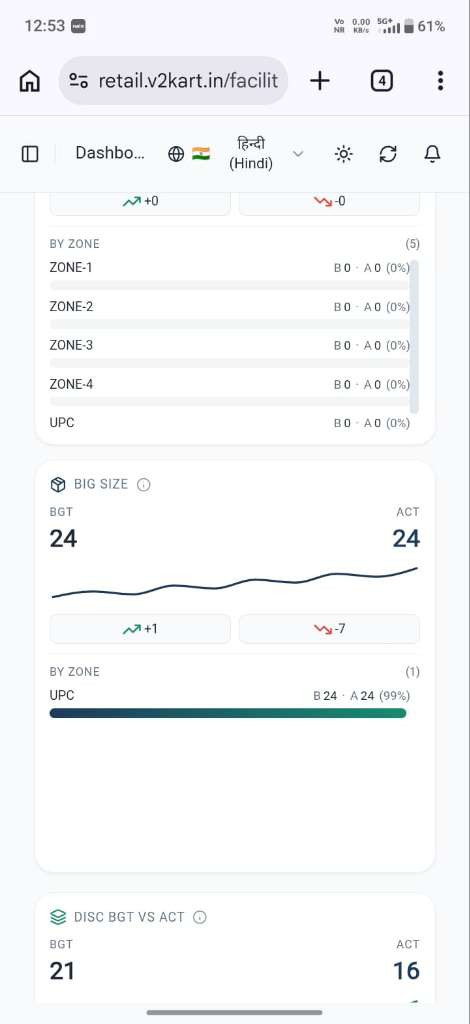Open a new tab with plus icon
Viewport: 470px width, 1024px height.
tap(320, 81)
